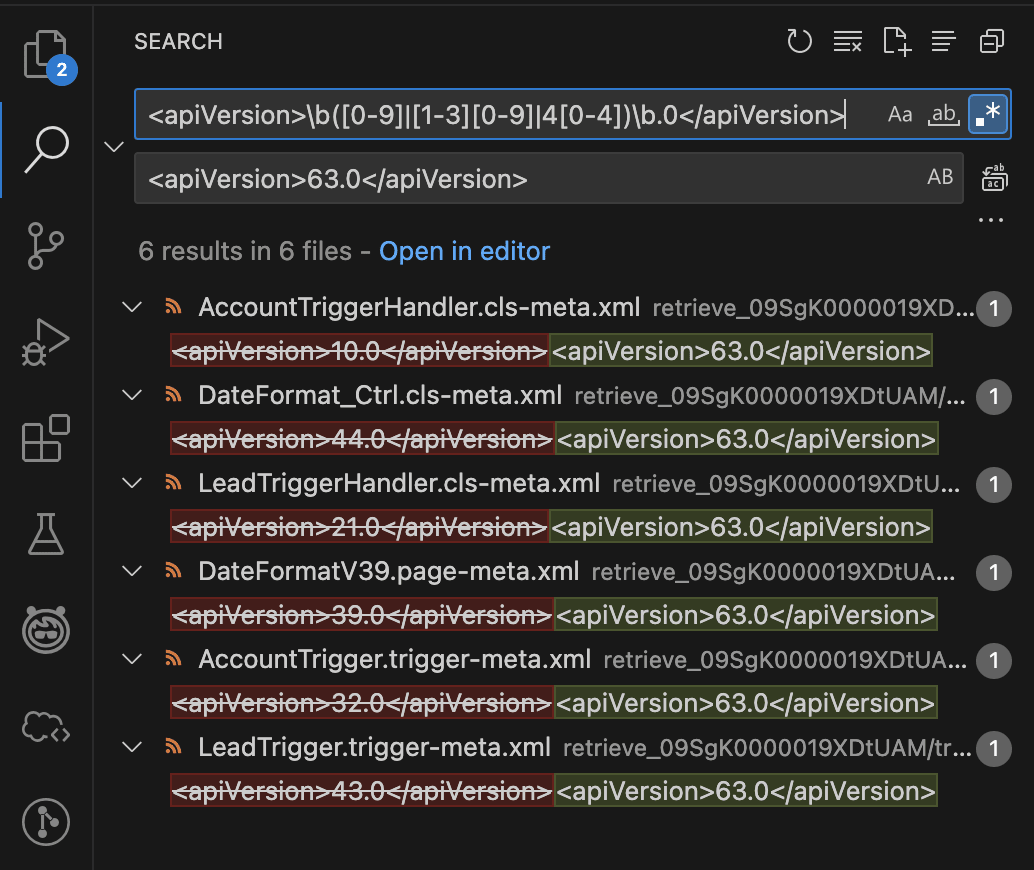The width and height of the screenshot is (1034, 870).
Task: Open a new search editor
Action: pos(896,41)
